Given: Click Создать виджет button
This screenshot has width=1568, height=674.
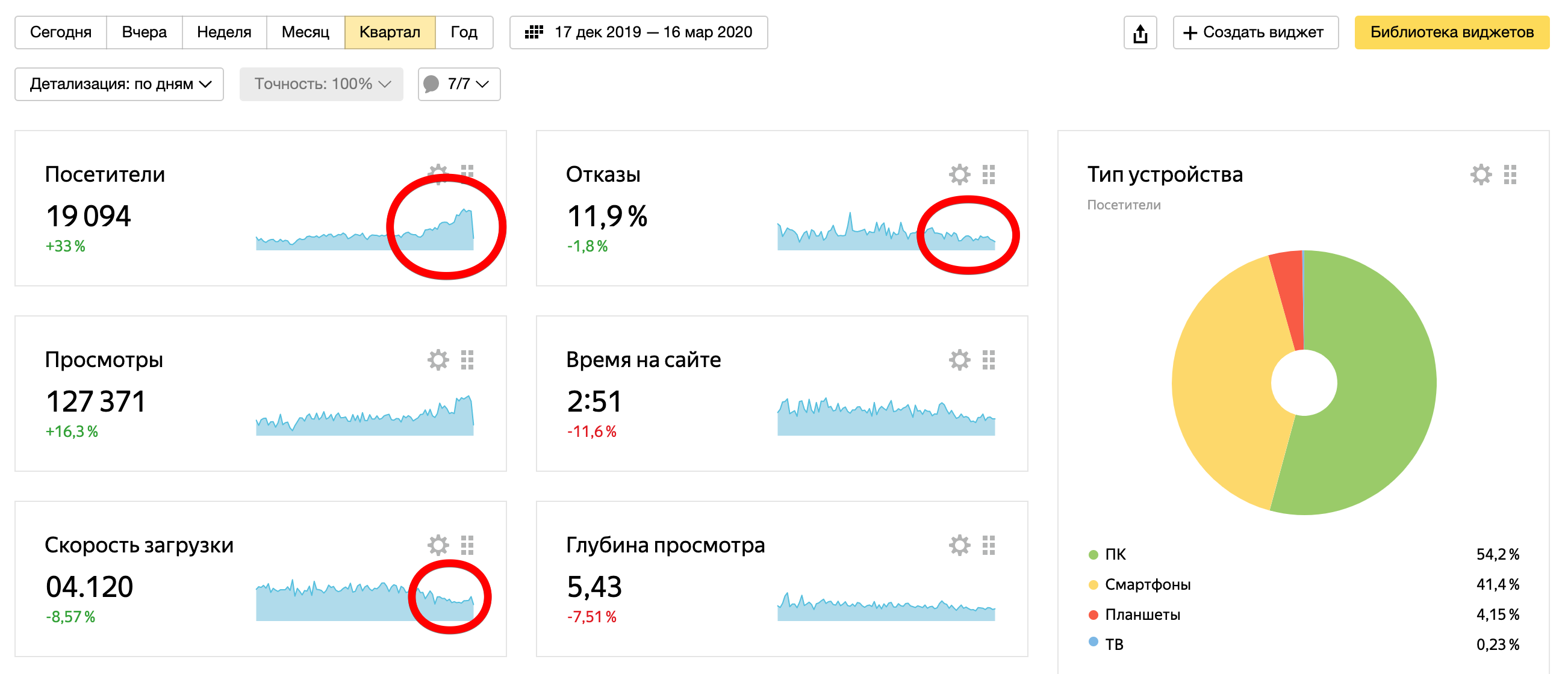Looking at the screenshot, I should tap(1255, 32).
